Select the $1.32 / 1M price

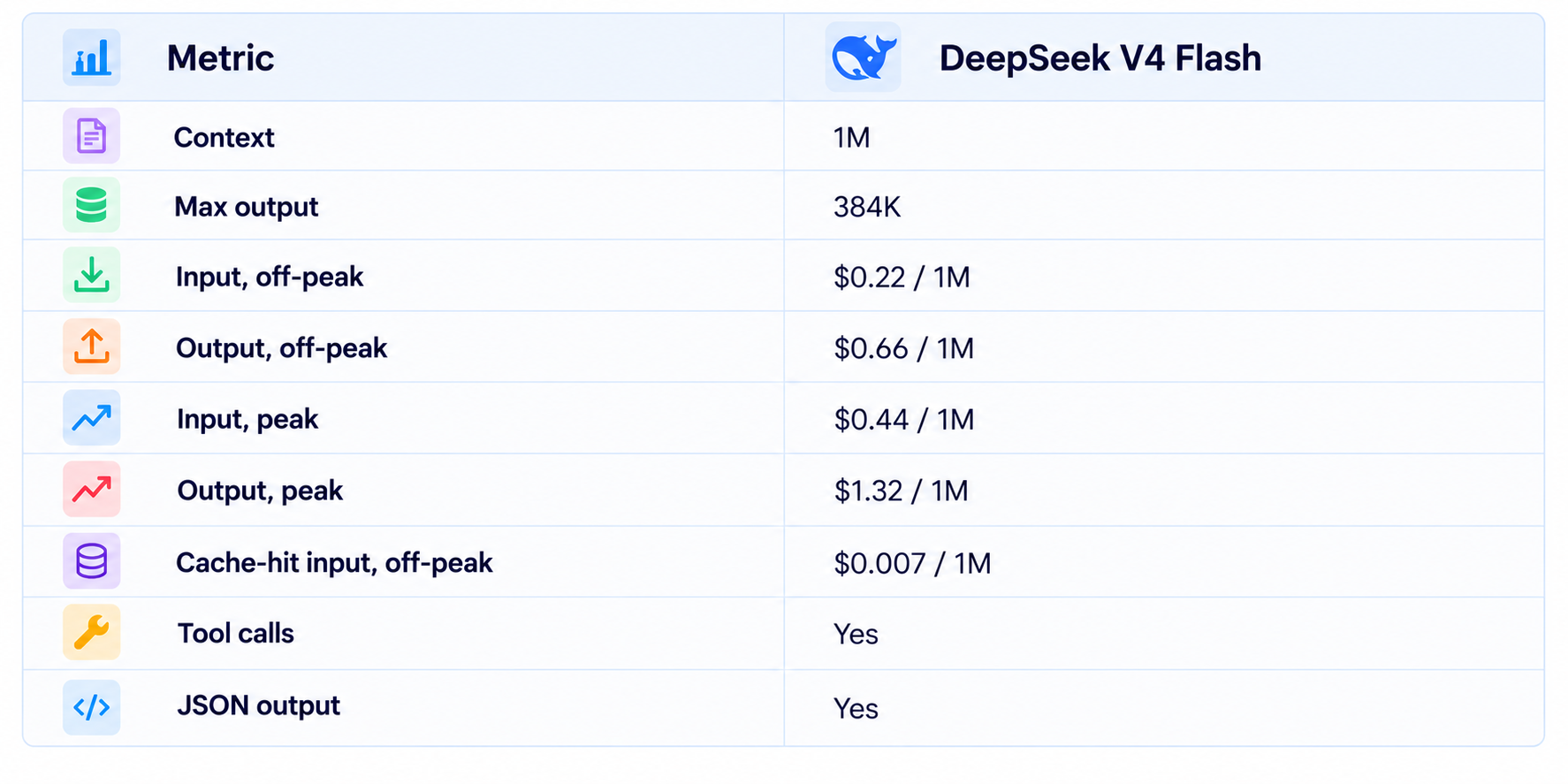tap(901, 491)
